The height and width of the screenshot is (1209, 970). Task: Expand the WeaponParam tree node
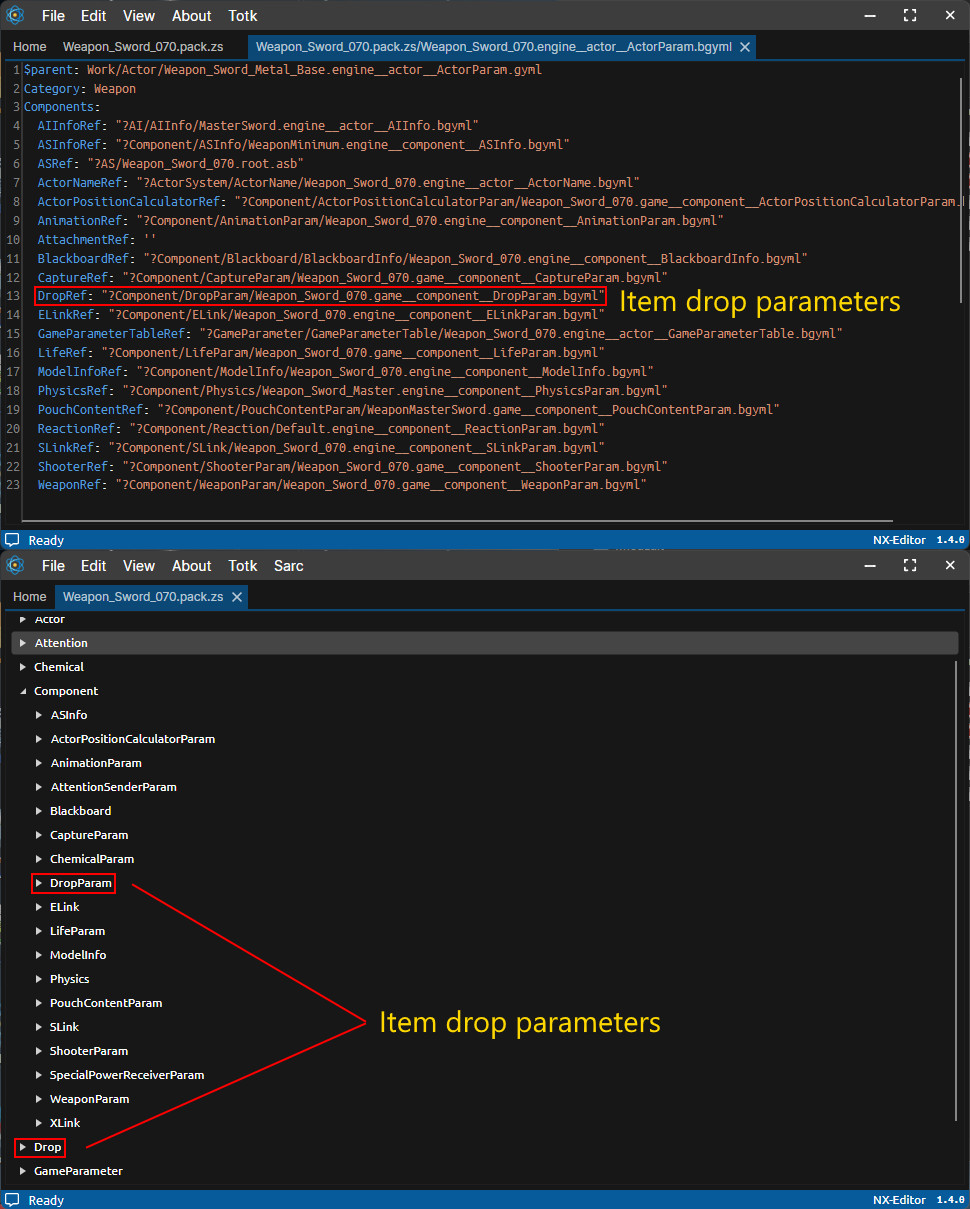39,1099
